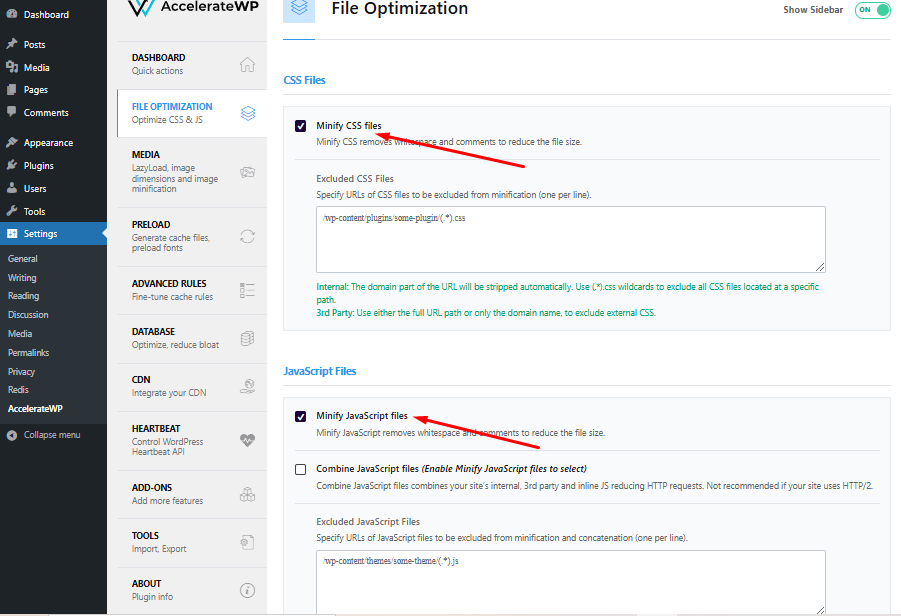
Task: Click inside Excluded JavaScript Files textarea
Action: (571, 583)
